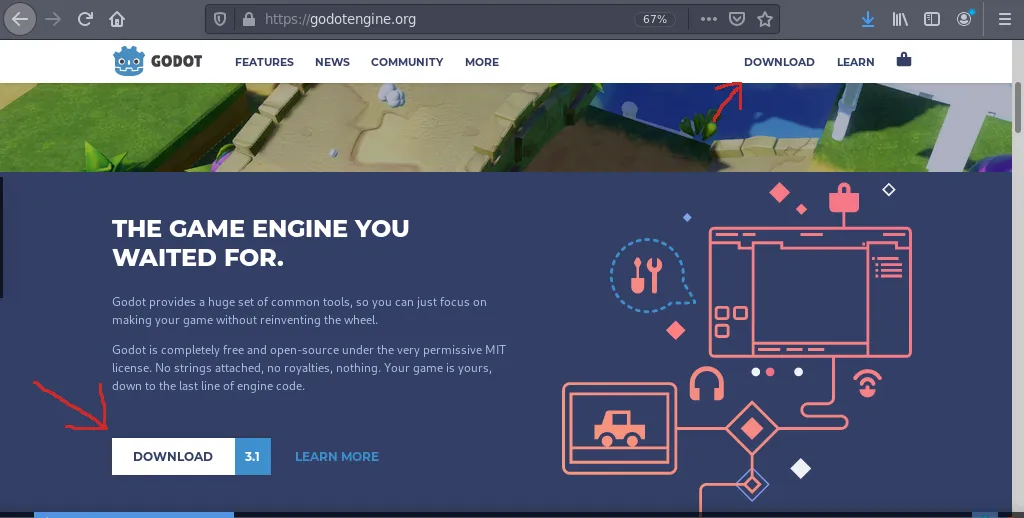Expand the MORE nav menu
Screen dimensions: 1024x518
pyautogui.click(x=482, y=62)
